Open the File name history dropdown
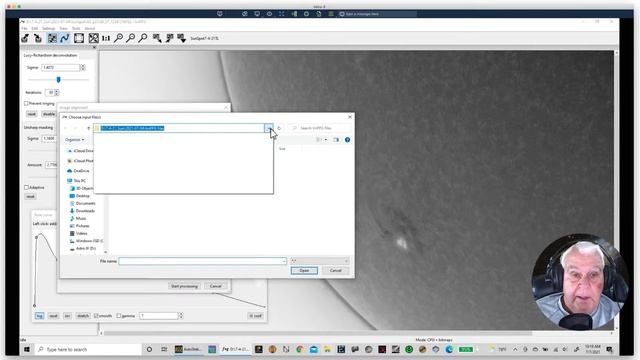Screen dimensions: 640x360 [284, 261]
